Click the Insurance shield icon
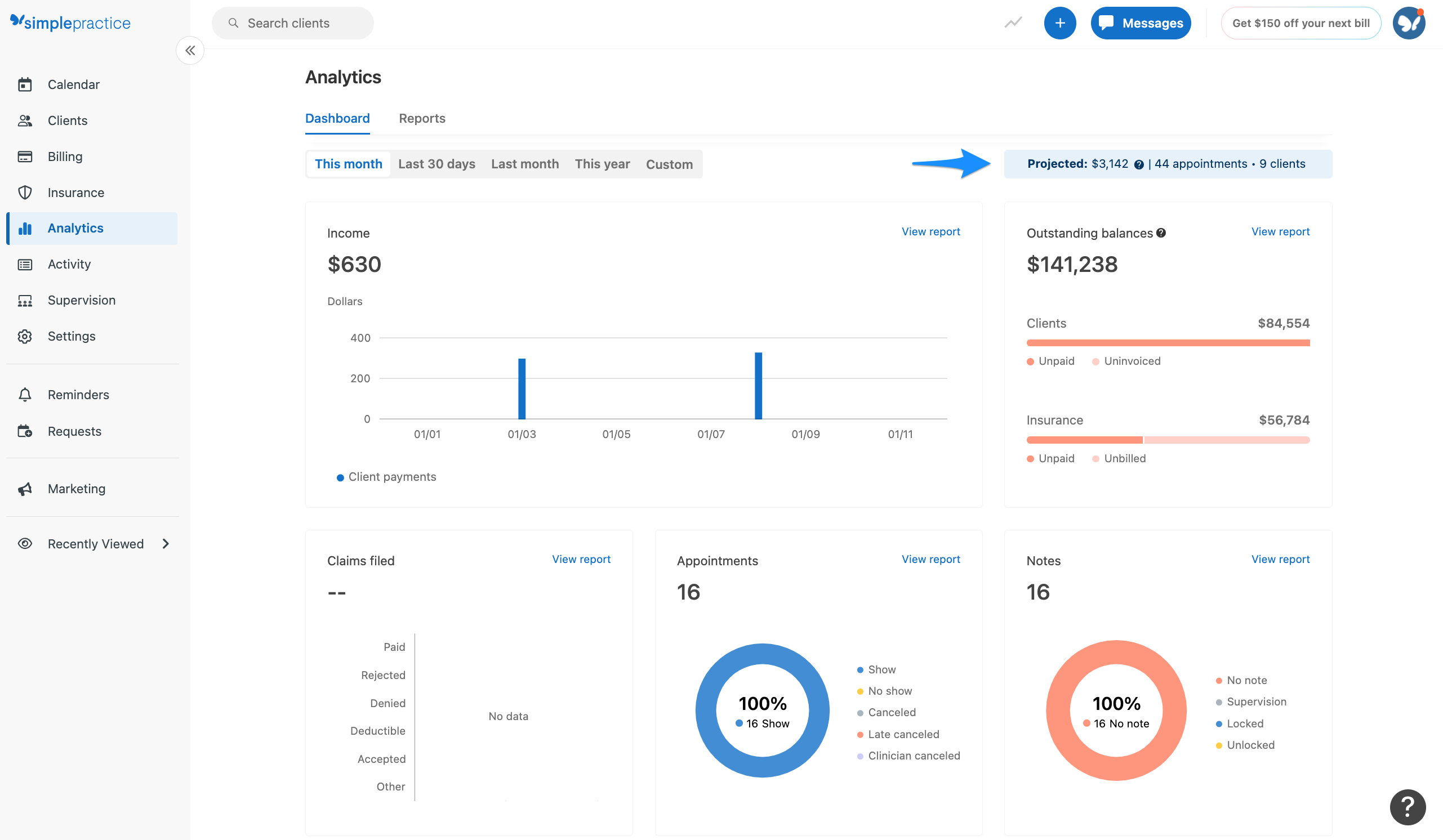This screenshot has height=840, width=1443. 26,192
